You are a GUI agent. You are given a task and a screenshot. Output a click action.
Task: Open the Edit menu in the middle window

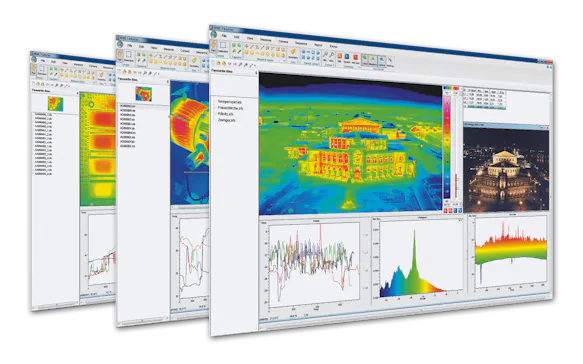141,46
